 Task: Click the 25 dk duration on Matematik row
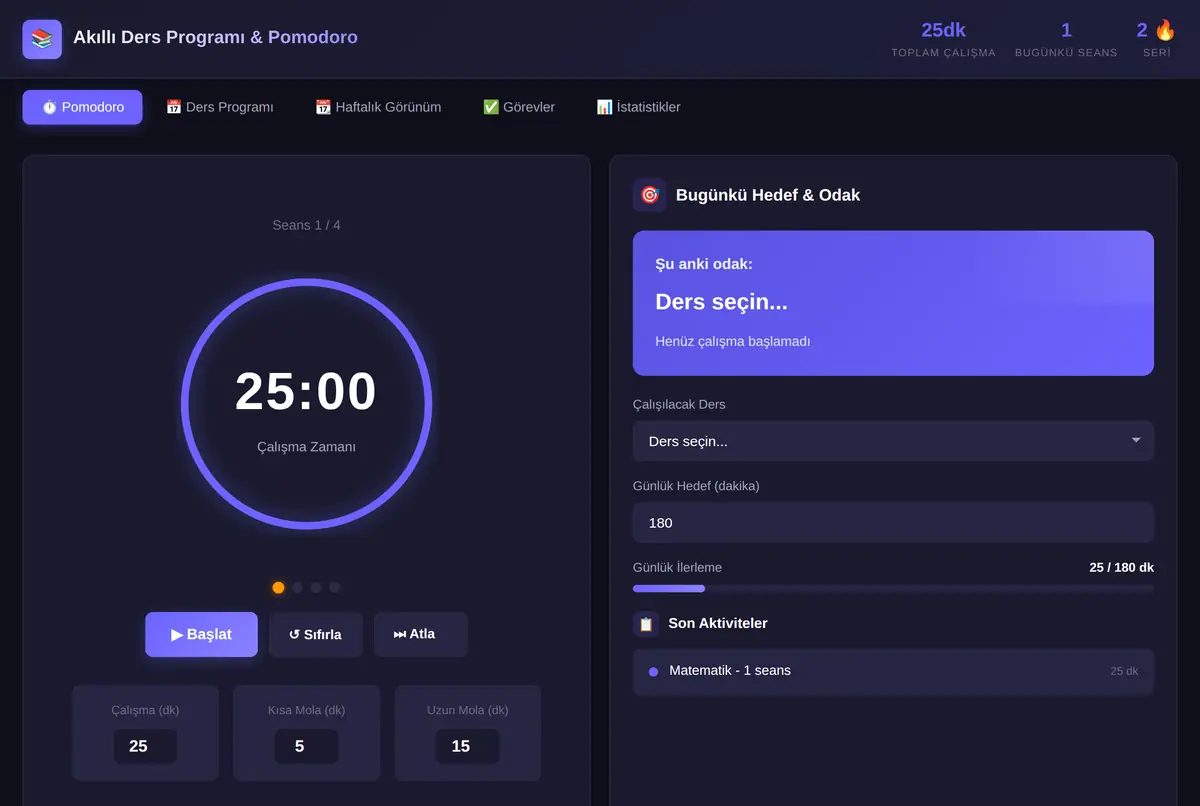pos(1124,671)
